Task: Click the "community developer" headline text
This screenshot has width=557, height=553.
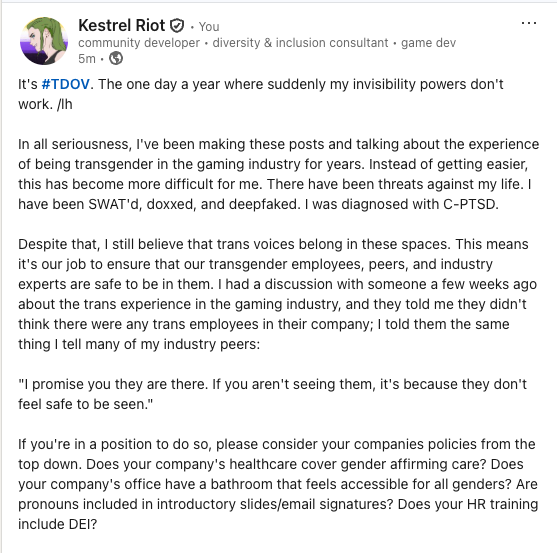Action: click(x=139, y=43)
